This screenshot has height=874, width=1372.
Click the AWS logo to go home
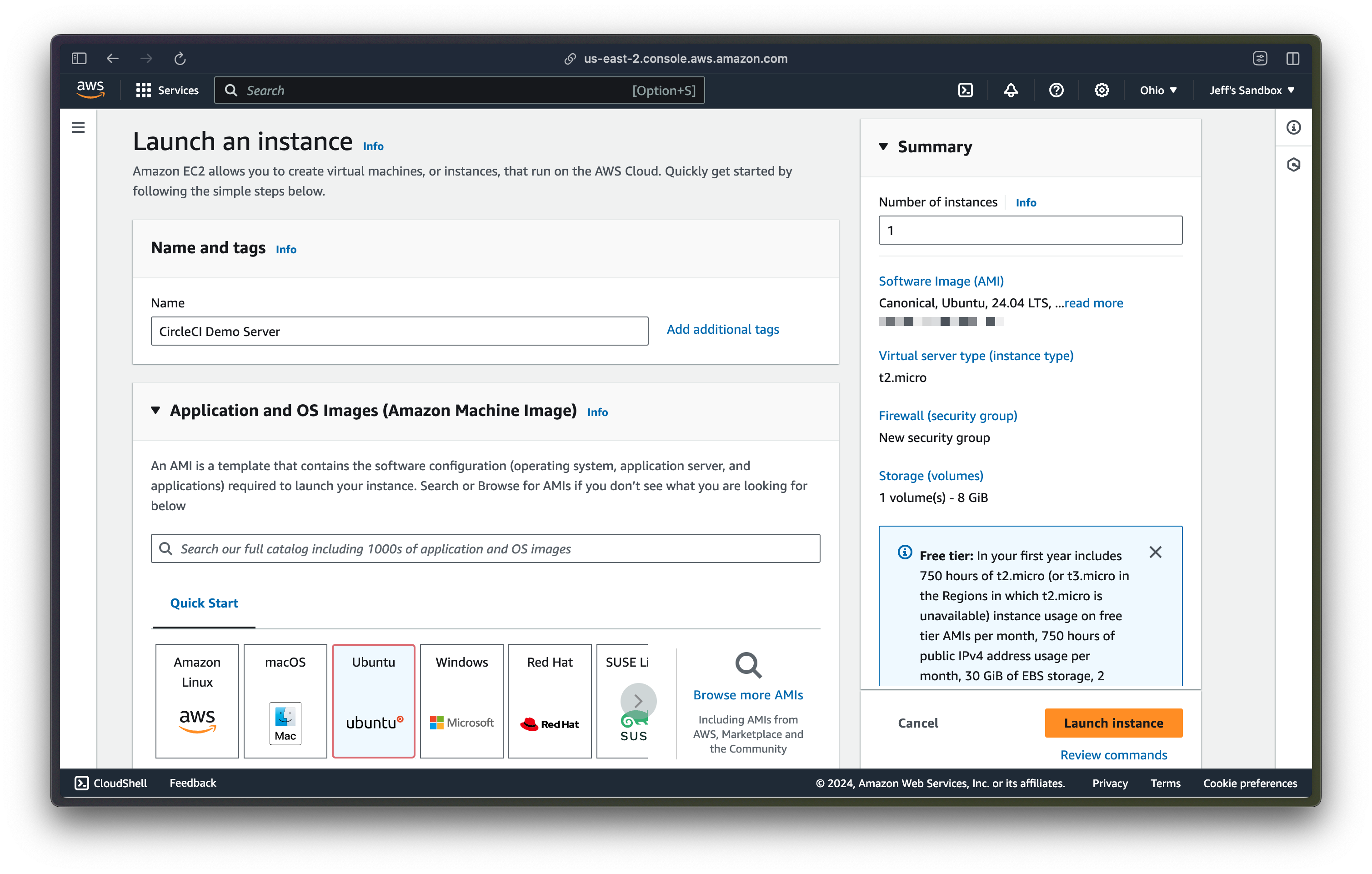pos(90,90)
